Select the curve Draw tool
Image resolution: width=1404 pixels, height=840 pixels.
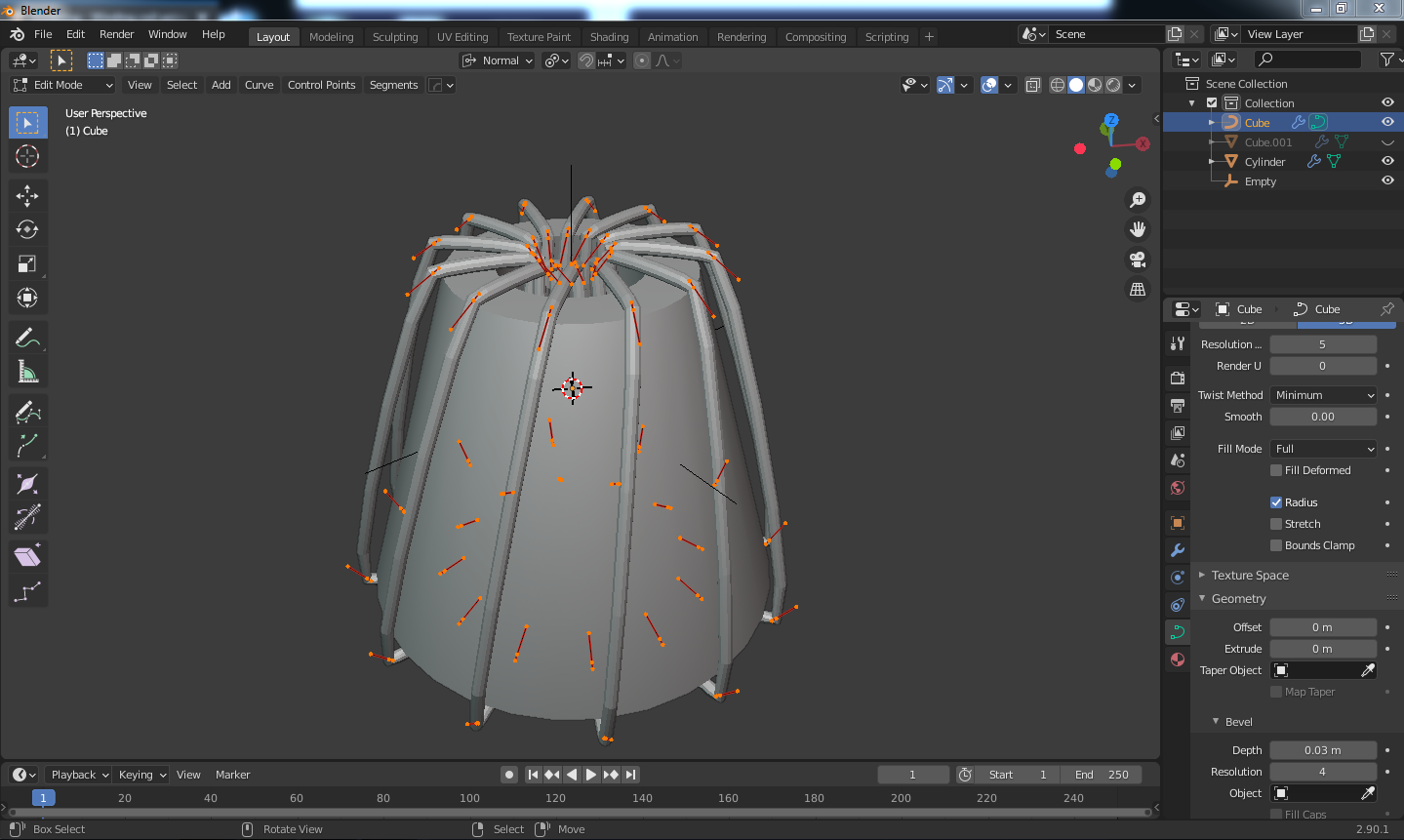tap(27, 412)
